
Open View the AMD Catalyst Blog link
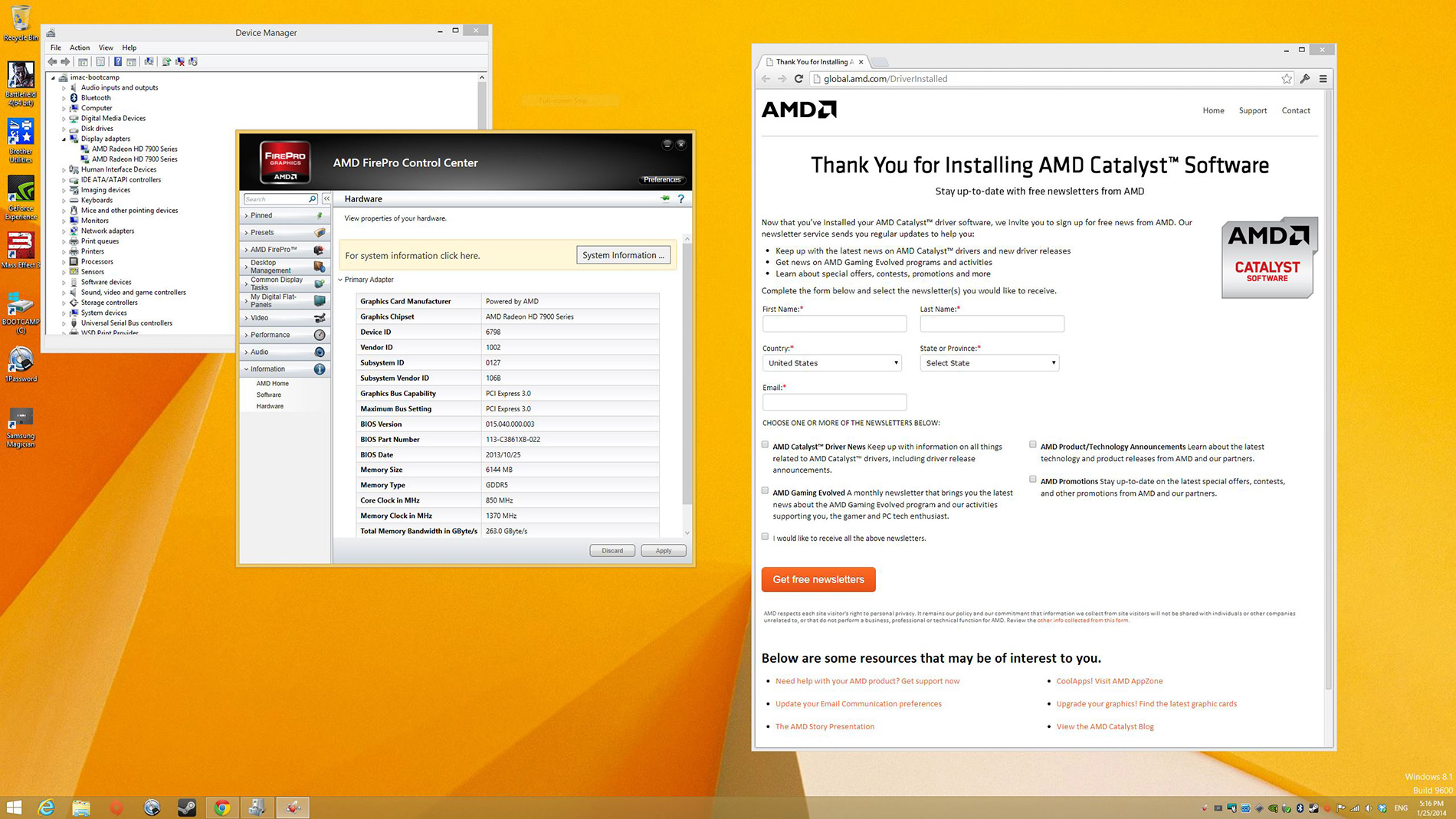point(1105,726)
